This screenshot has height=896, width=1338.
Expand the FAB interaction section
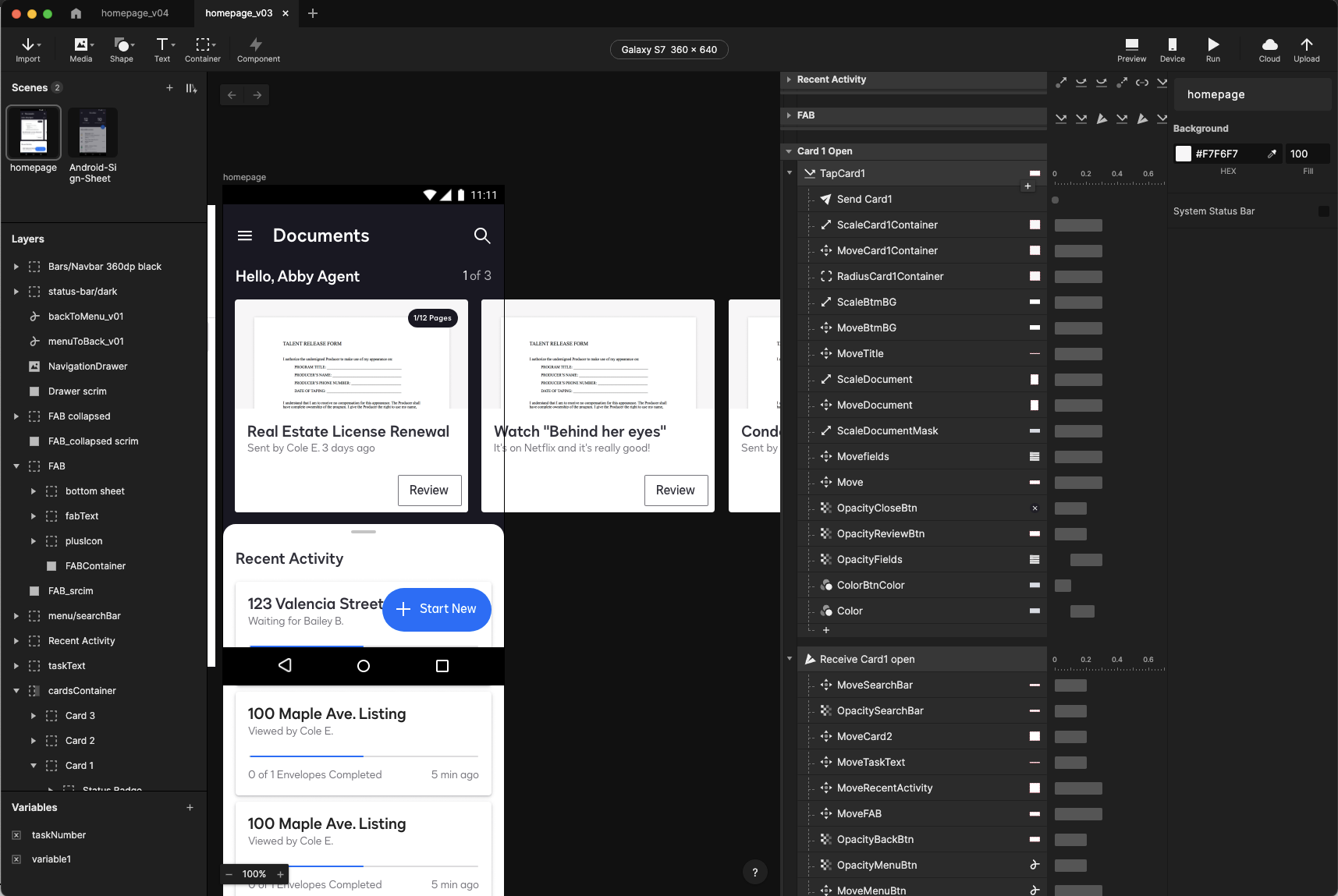tap(789, 115)
